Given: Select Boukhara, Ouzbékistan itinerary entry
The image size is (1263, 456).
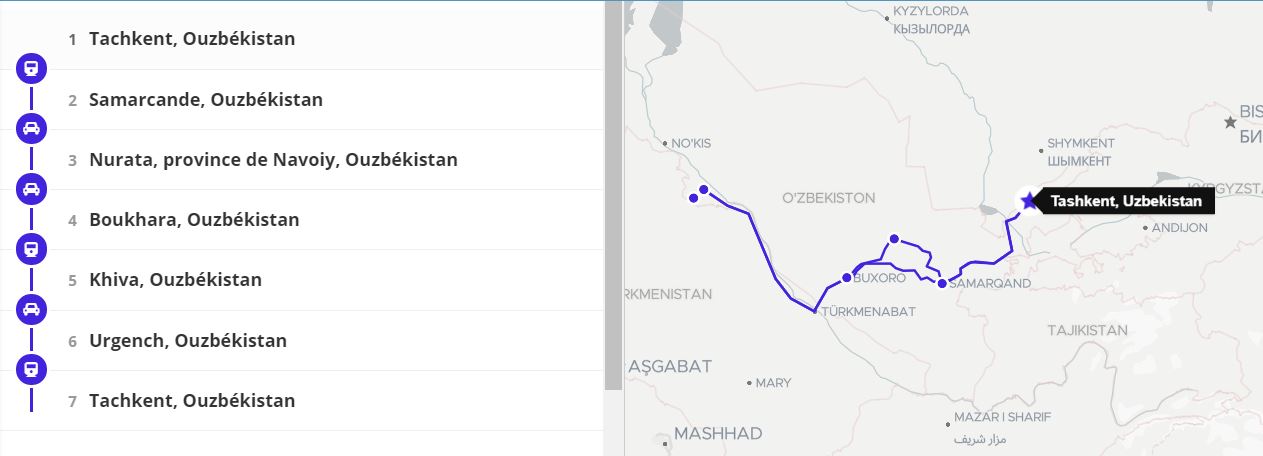Looking at the screenshot, I should [x=194, y=220].
